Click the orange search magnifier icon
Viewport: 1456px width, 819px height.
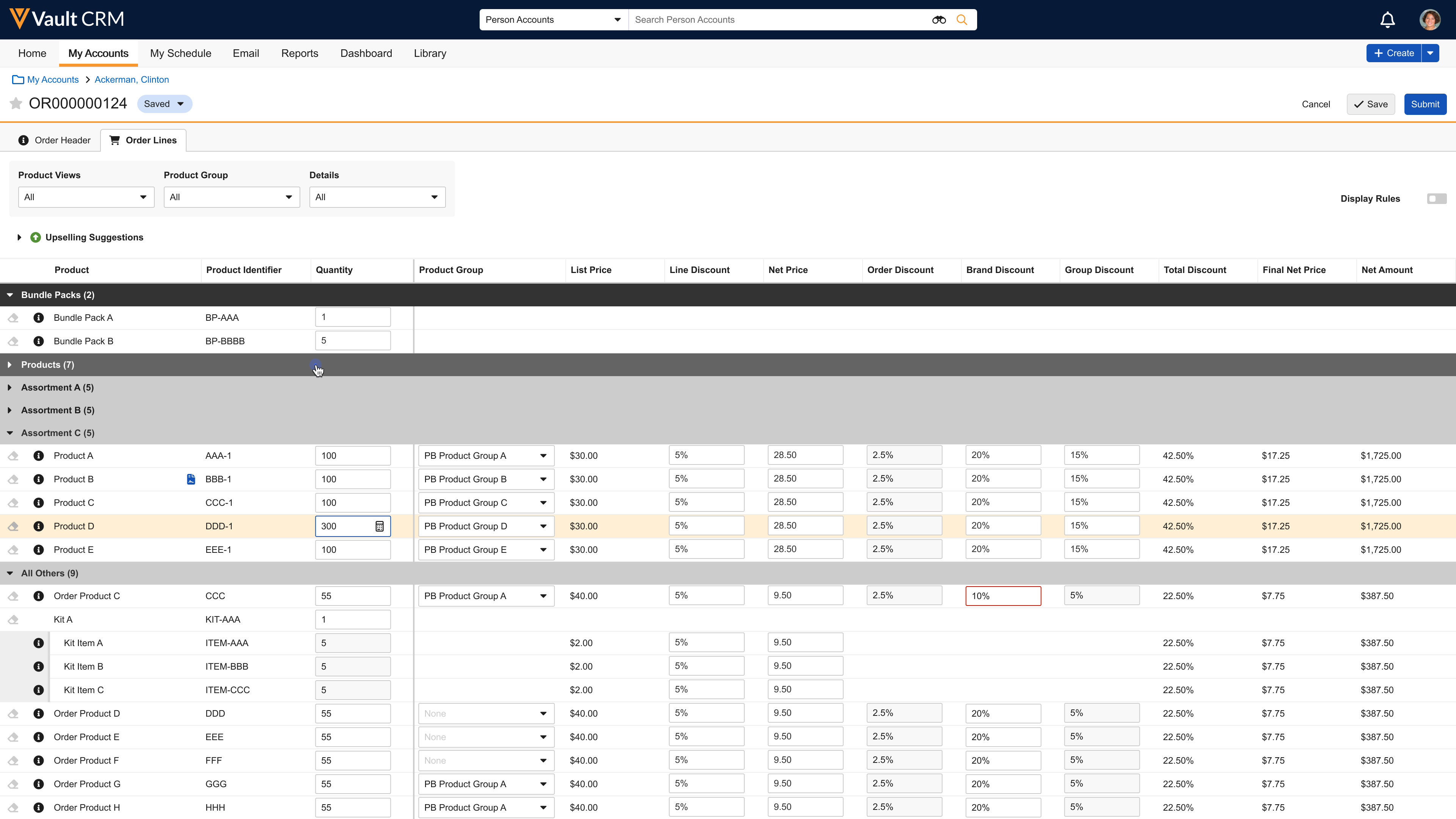pos(962,20)
